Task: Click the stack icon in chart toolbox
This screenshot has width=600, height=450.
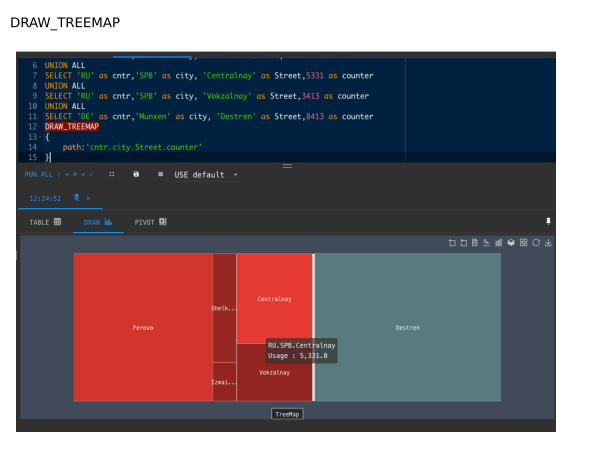Action: tap(511, 243)
